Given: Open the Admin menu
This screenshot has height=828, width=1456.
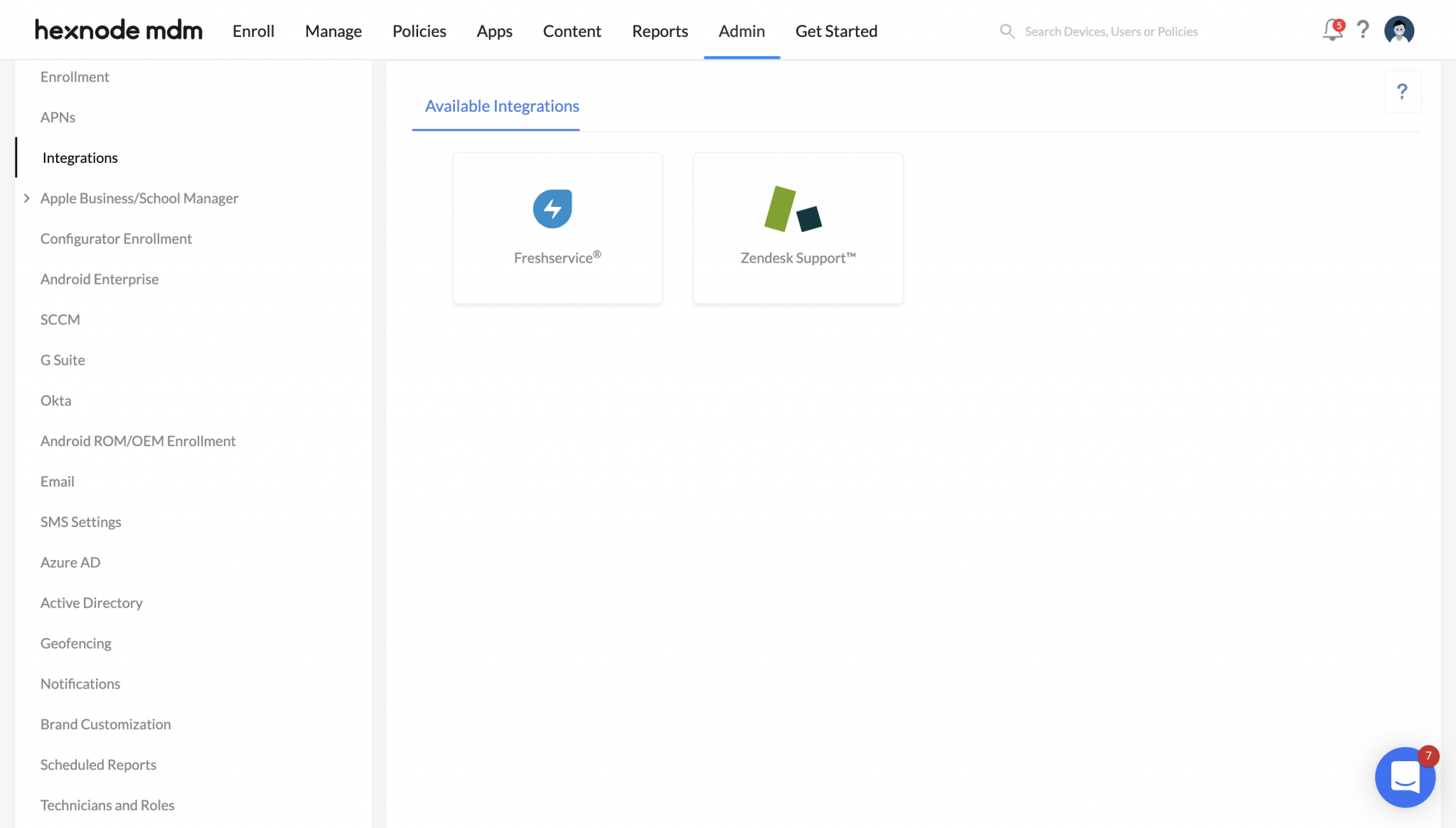Looking at the screenshot, I should tap(742, 31).
